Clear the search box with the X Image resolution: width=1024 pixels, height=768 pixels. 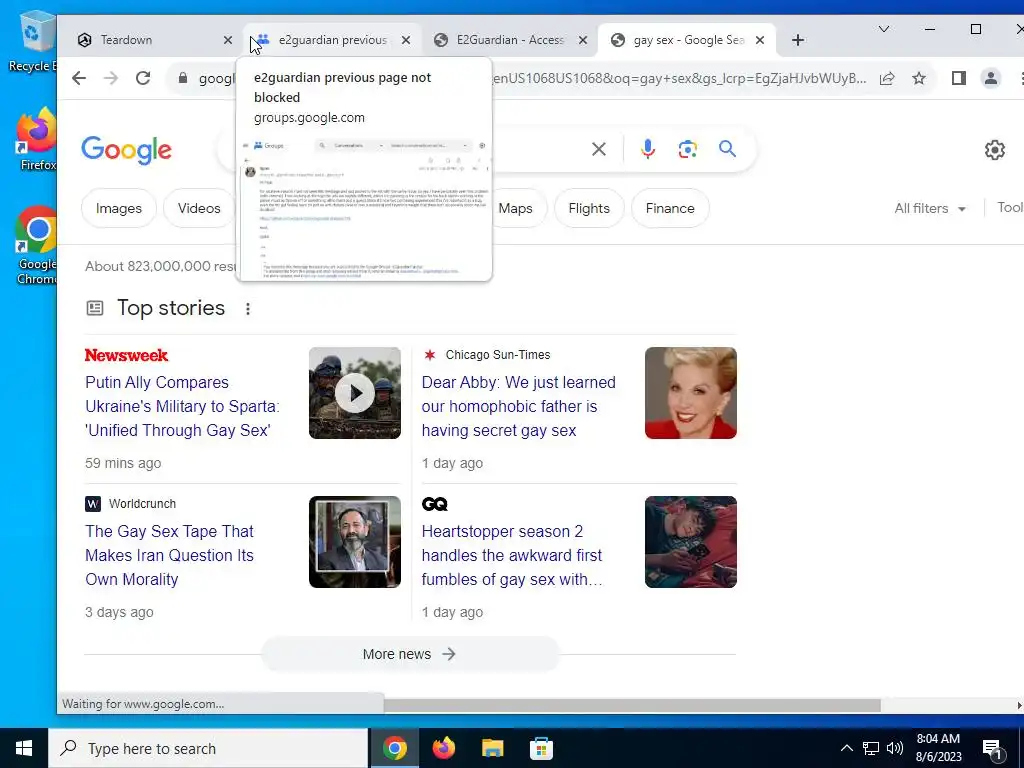[599, 150]
